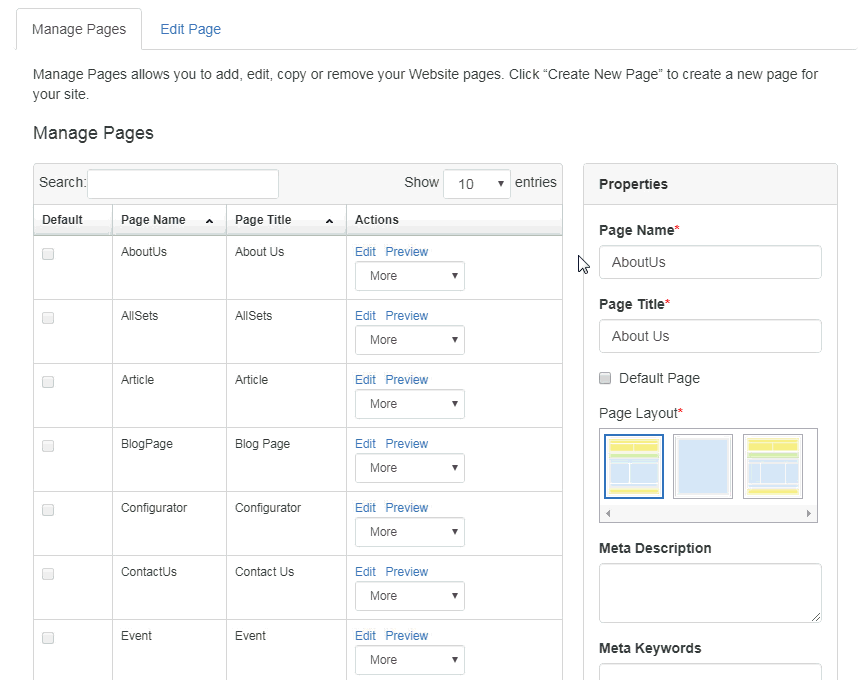868x680 pixels.
Task: Click Preview link for Article page
Action: pyautogui.click(x=407, y=379)
